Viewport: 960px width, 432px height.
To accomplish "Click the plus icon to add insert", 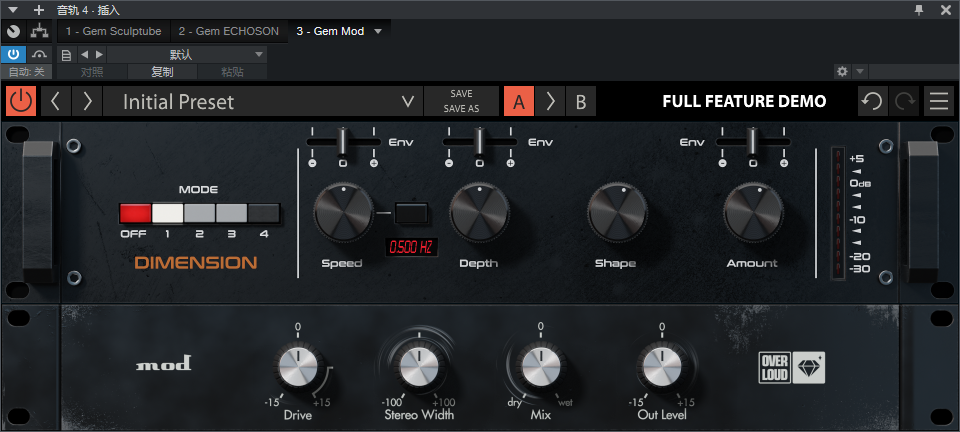I will point(39,10).
